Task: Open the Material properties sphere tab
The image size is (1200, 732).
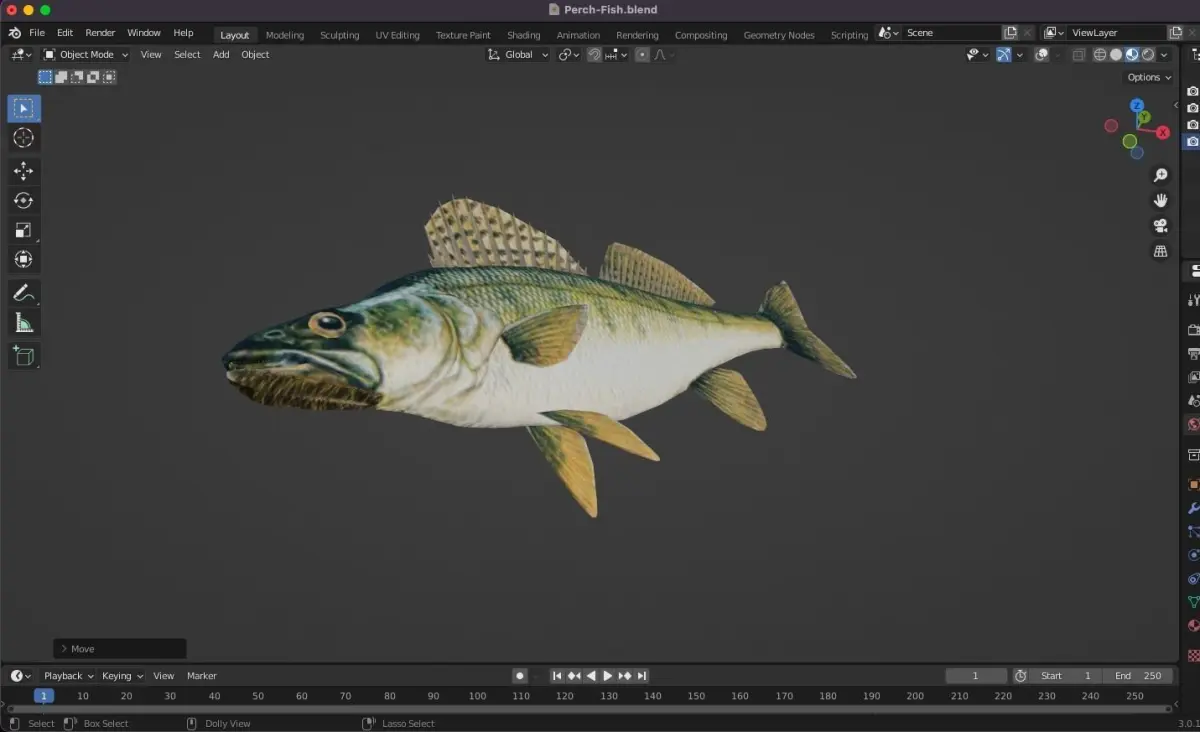Action: coord(1193,626)
